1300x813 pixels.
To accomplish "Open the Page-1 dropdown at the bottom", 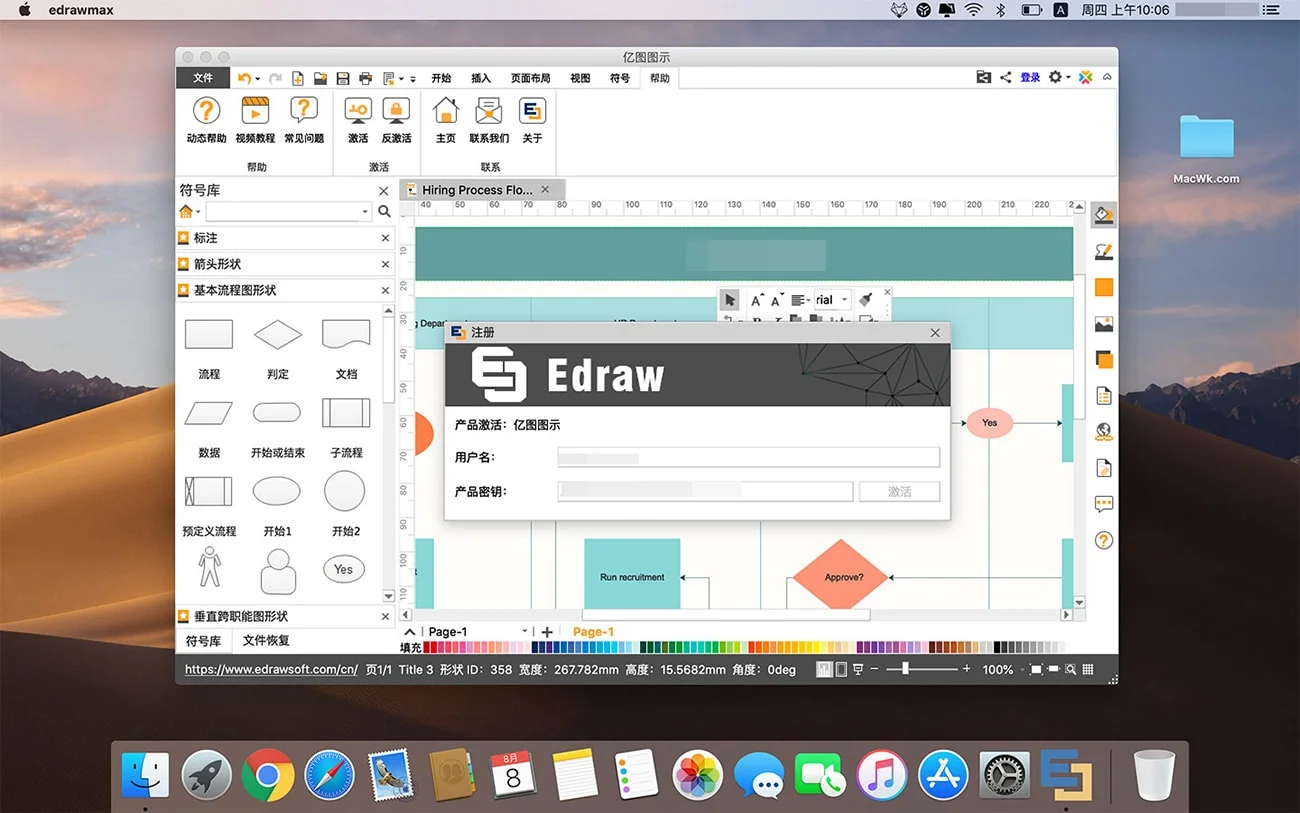I will click(x=525, y=632).
